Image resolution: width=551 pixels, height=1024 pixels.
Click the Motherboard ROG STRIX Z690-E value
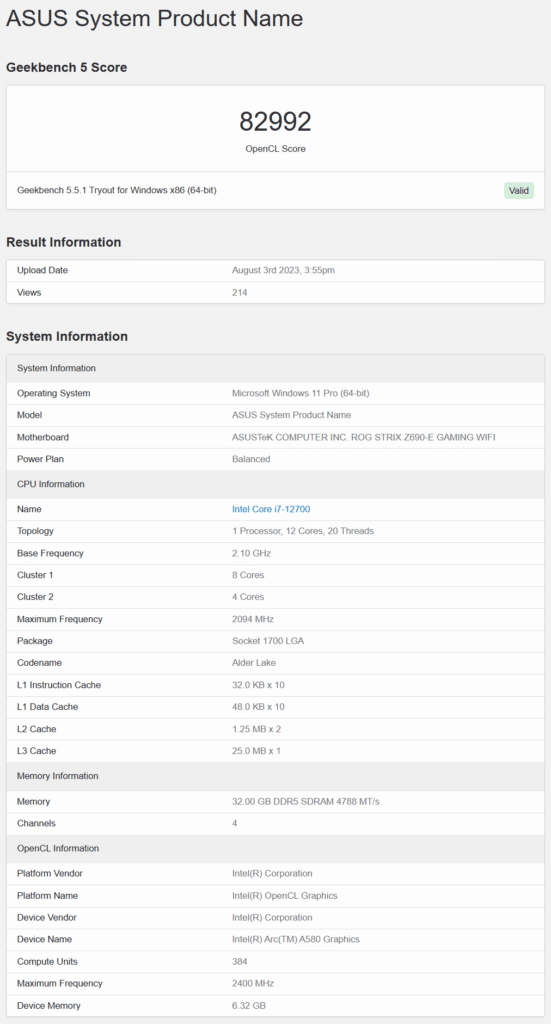(x=364, y=437)
